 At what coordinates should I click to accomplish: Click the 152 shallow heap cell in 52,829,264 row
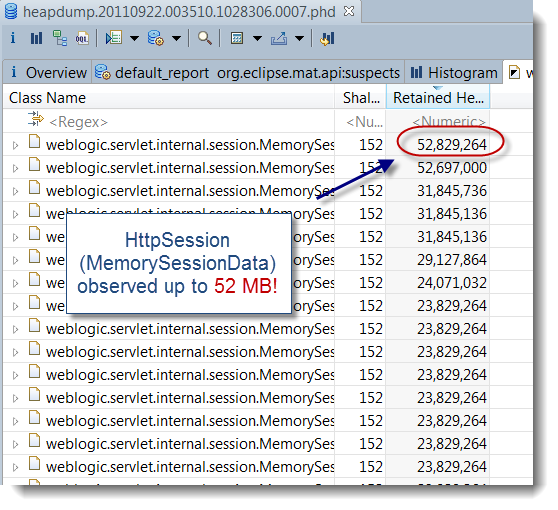(x=371, y=145)
